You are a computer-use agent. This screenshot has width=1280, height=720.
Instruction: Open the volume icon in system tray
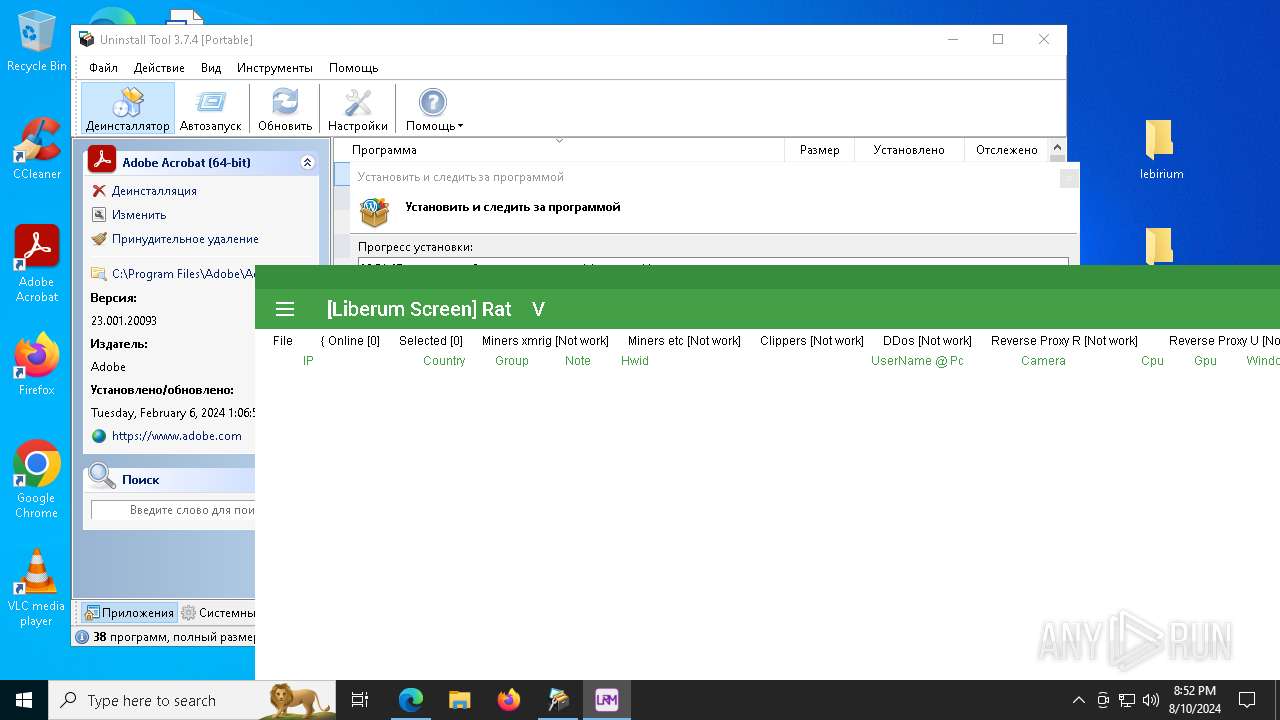(x=1151, y=700)
